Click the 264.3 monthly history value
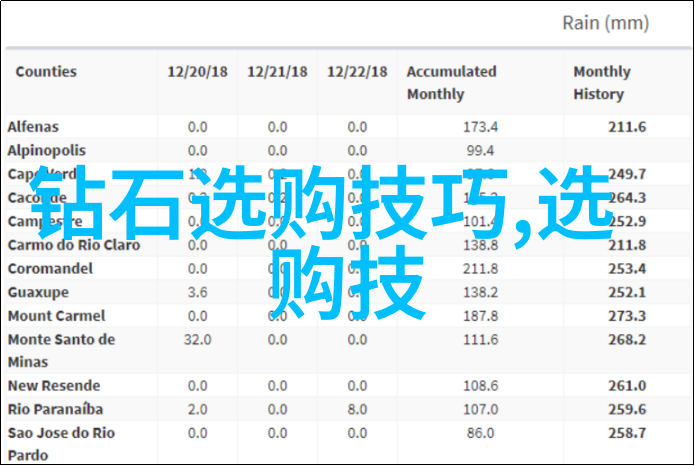695x466 pixels. coord(627,198)
